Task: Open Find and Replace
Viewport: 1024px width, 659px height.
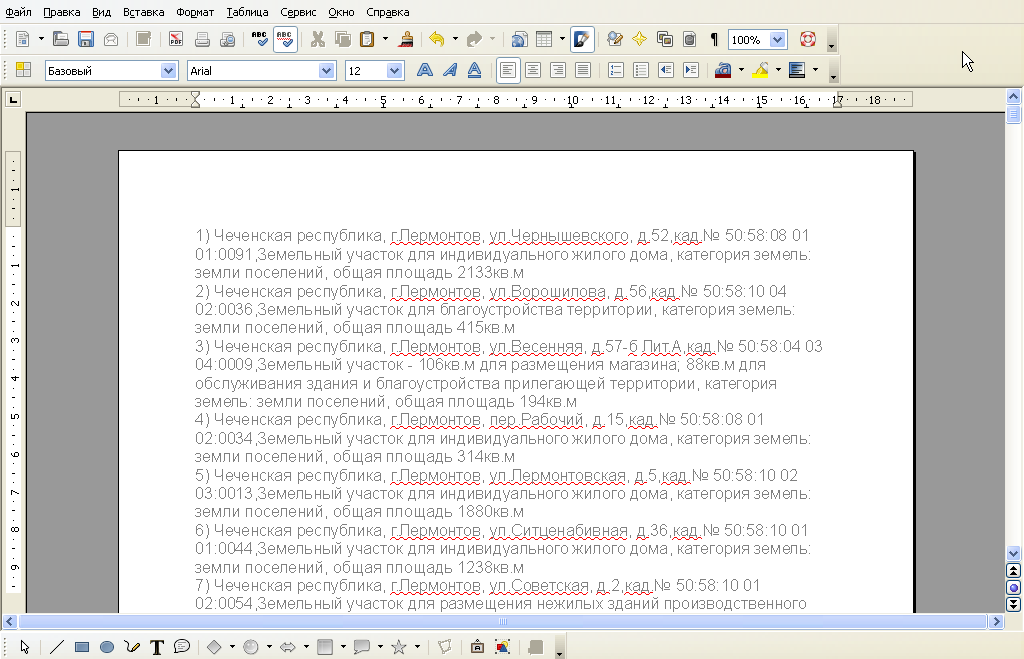Action: (615, 39)
